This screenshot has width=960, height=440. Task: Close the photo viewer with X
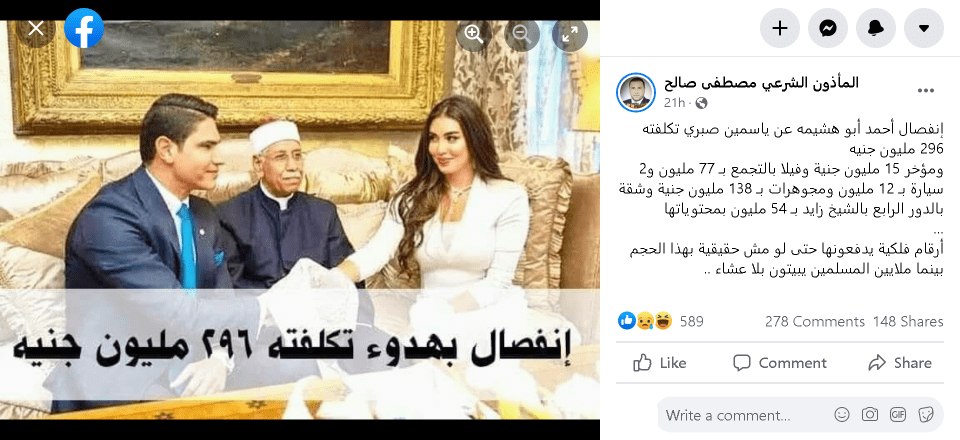[x=36, y=28]
